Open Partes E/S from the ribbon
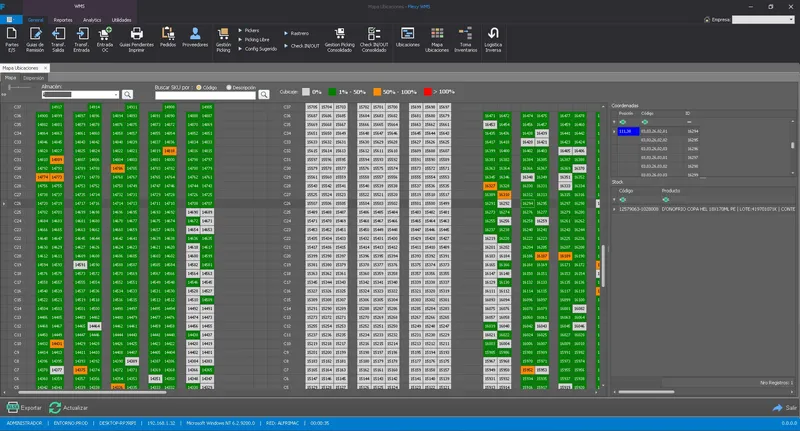800x431 pixels. tap(12, 39)
